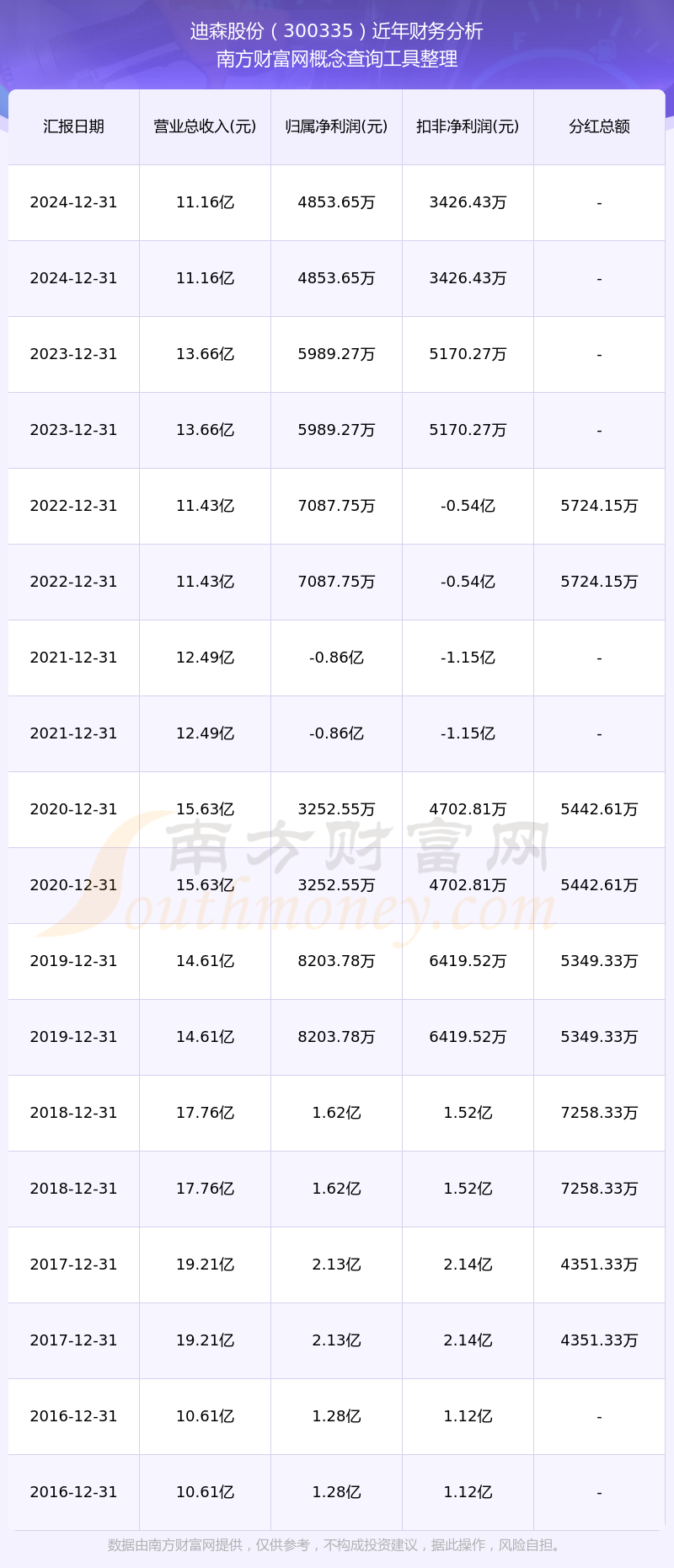Select the first 2024-12-31 date cell

point(73,202)
